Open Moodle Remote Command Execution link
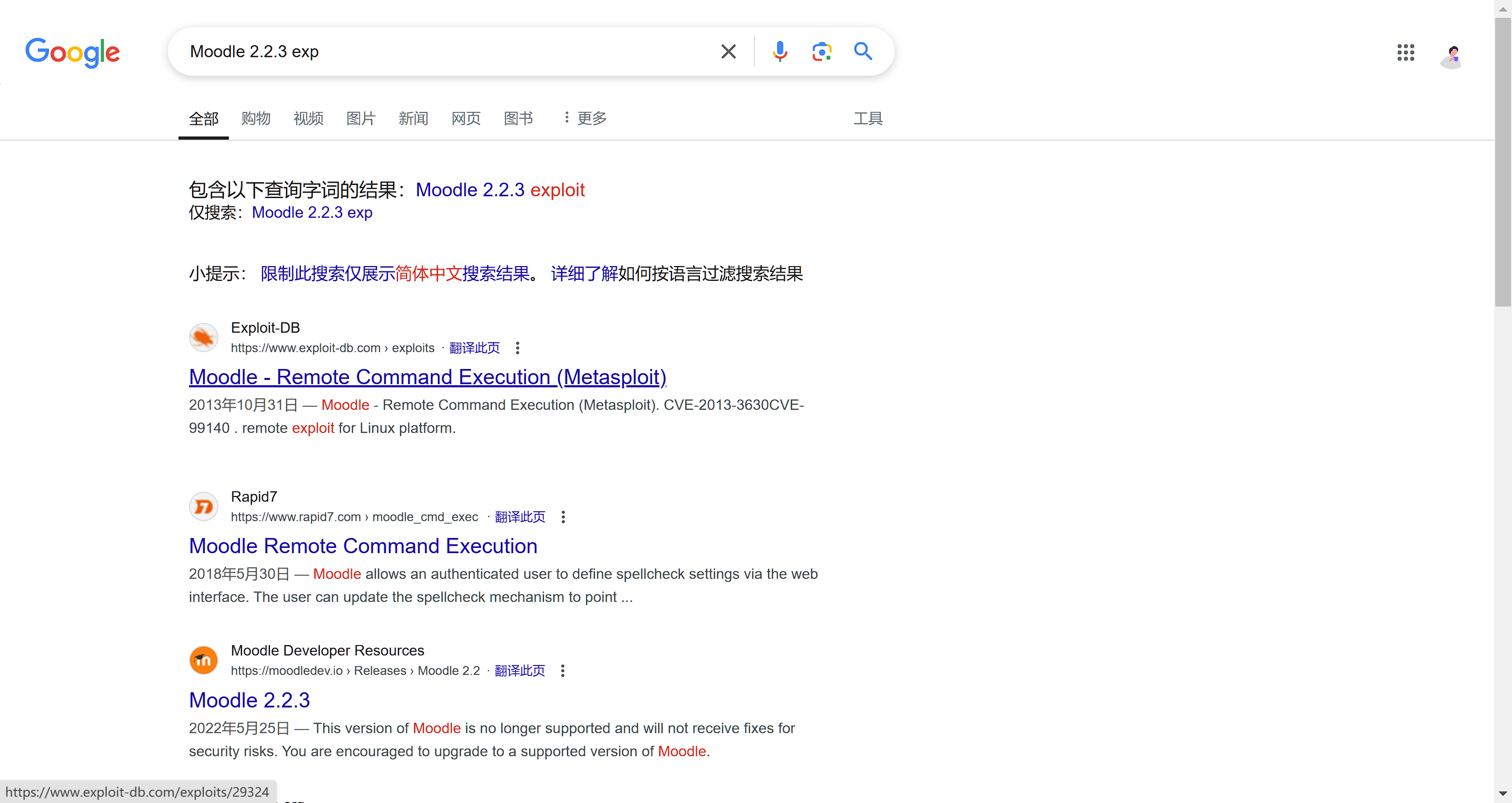This screenshot has height=803, width=1512. (x=363, y=546)
